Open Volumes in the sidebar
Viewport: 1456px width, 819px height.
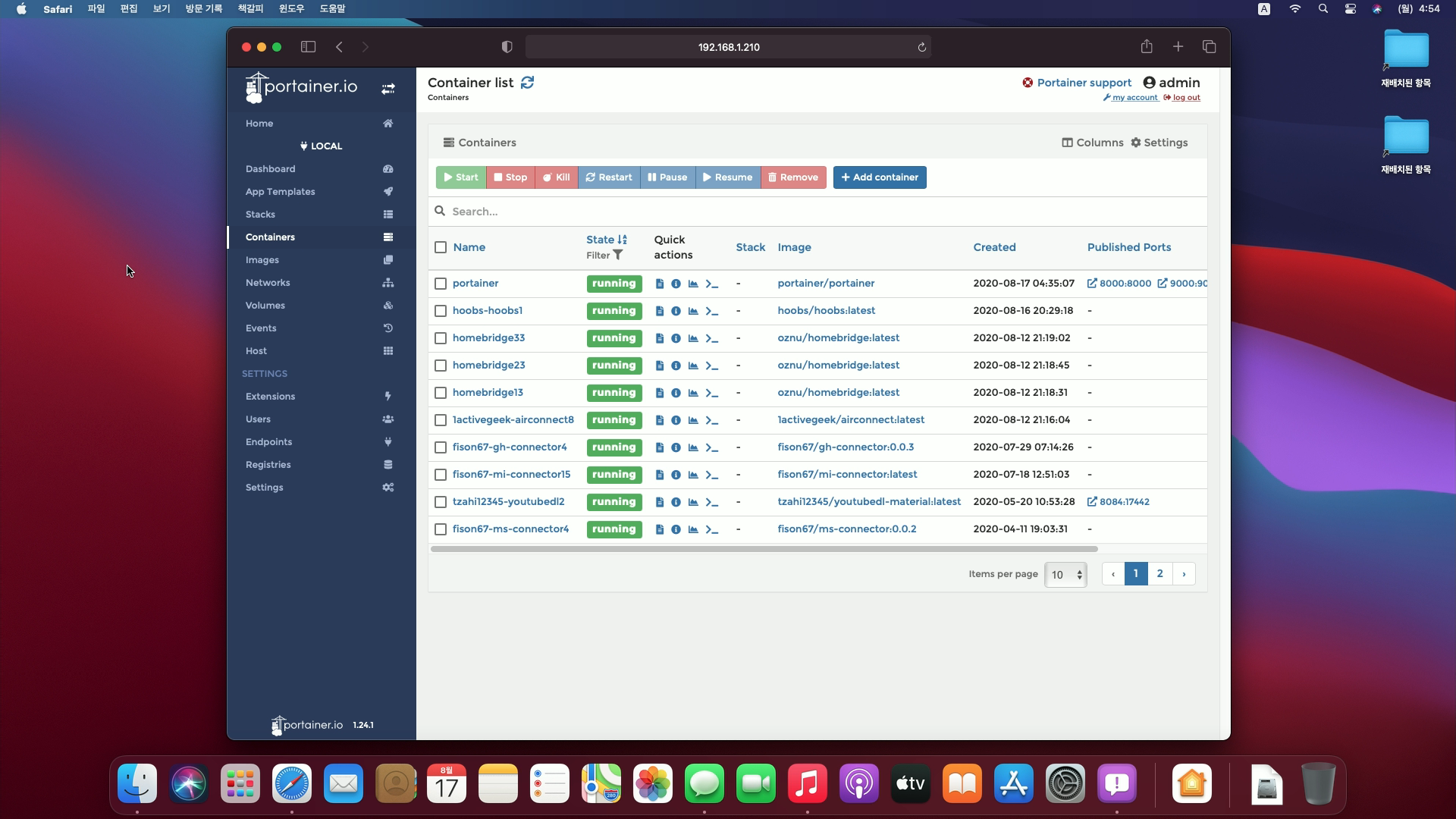(x=265, y=306)
